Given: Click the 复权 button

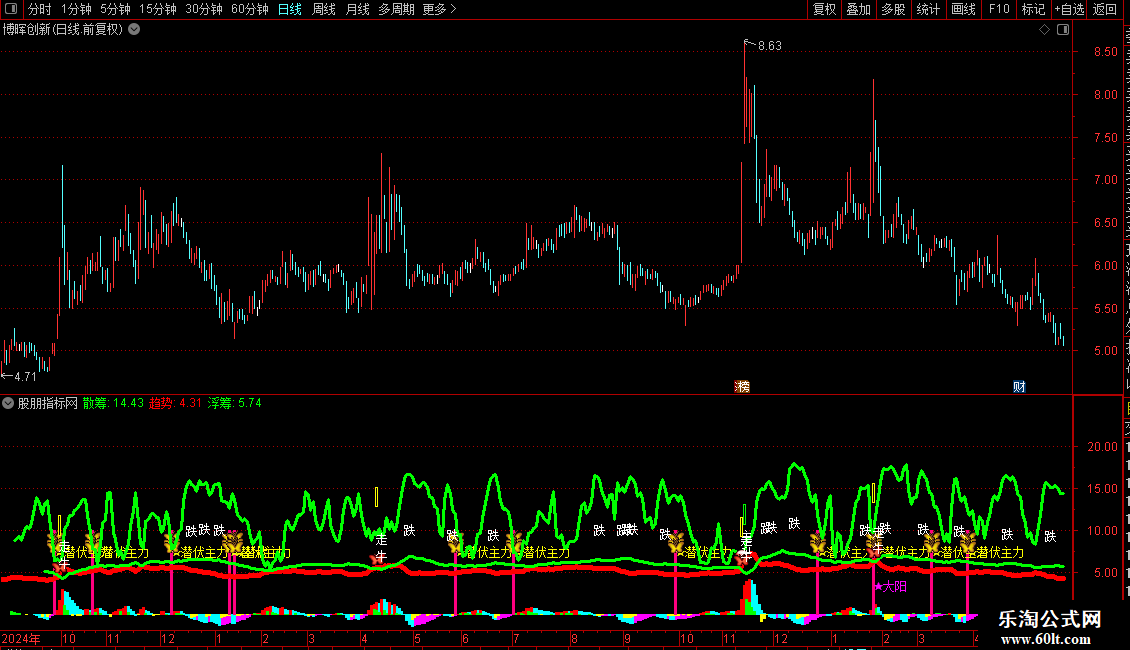Looking at the screenshot, I should click(824, 9).
